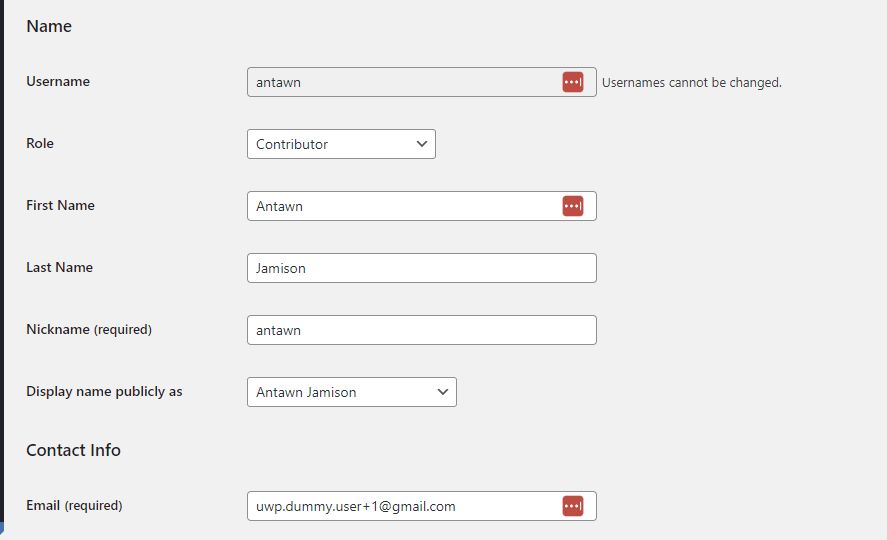
Task: Click the Last Name label
Action: point(60,268)
